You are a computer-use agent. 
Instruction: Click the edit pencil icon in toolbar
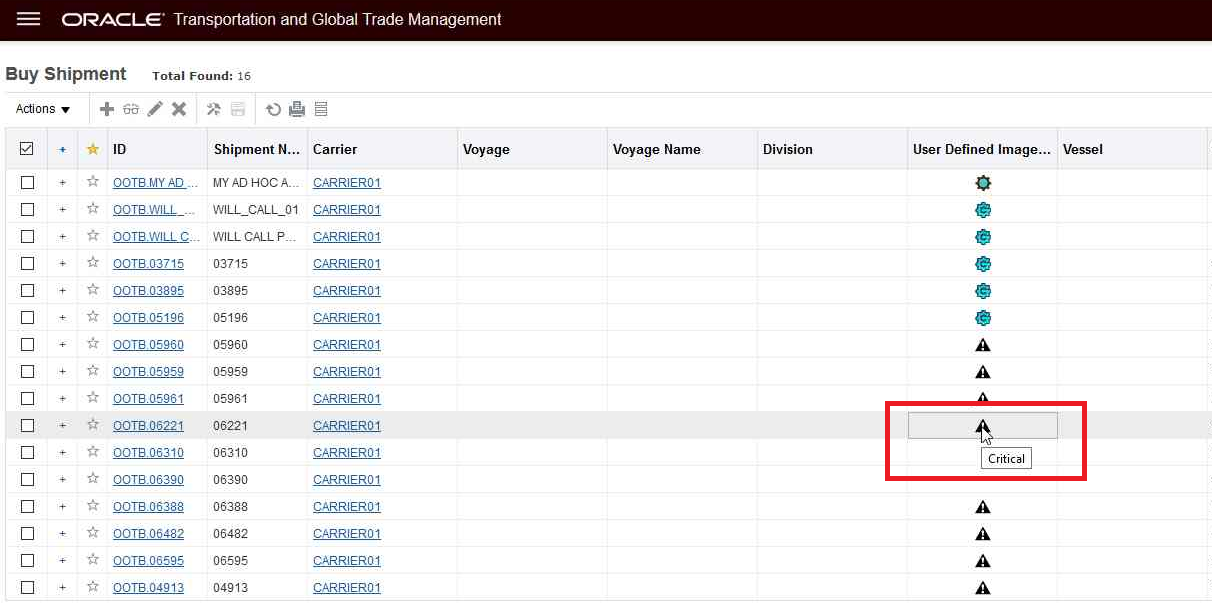(155, 109)
